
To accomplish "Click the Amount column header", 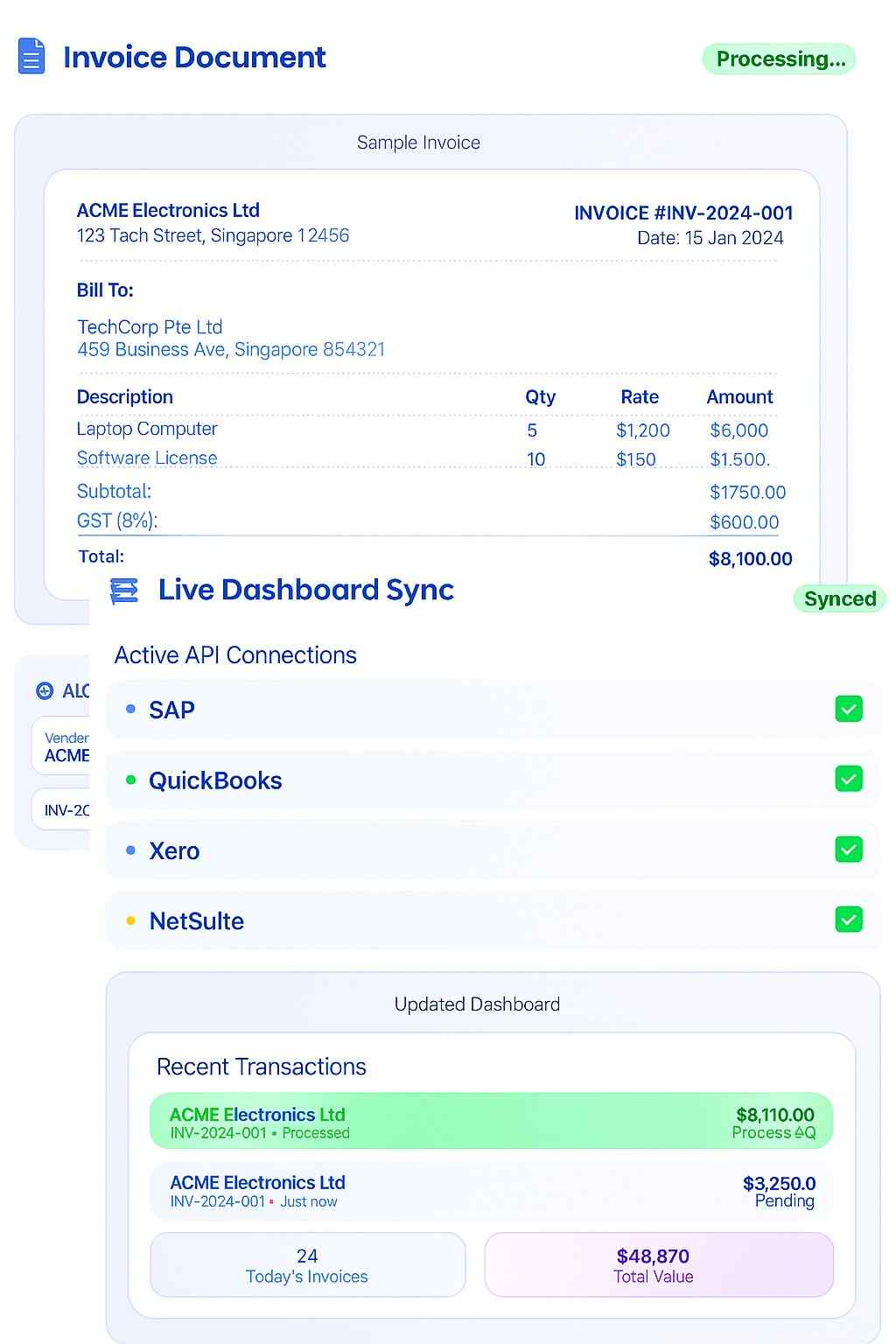I will point(740,397).
